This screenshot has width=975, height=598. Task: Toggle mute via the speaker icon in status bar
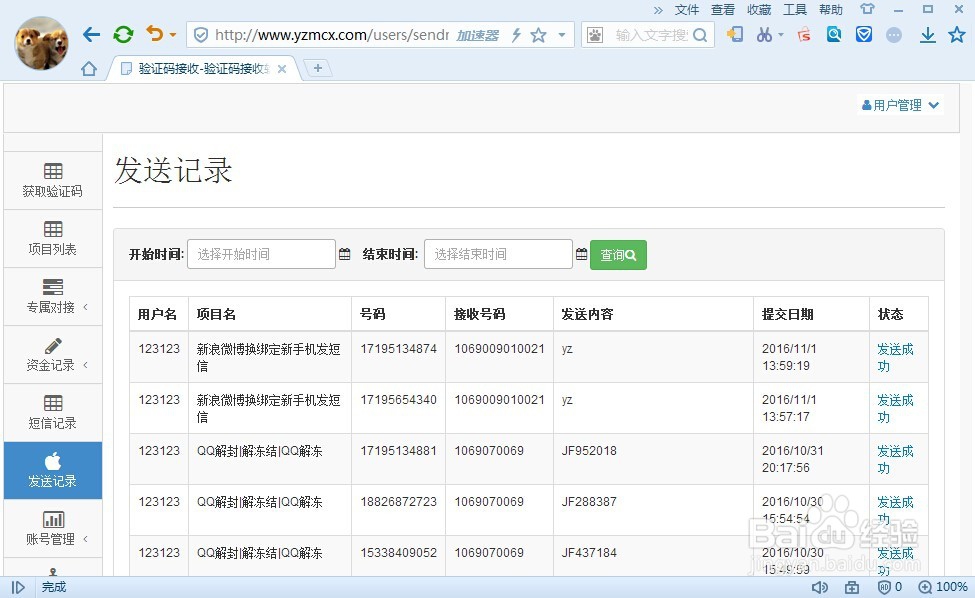point(820,587)
